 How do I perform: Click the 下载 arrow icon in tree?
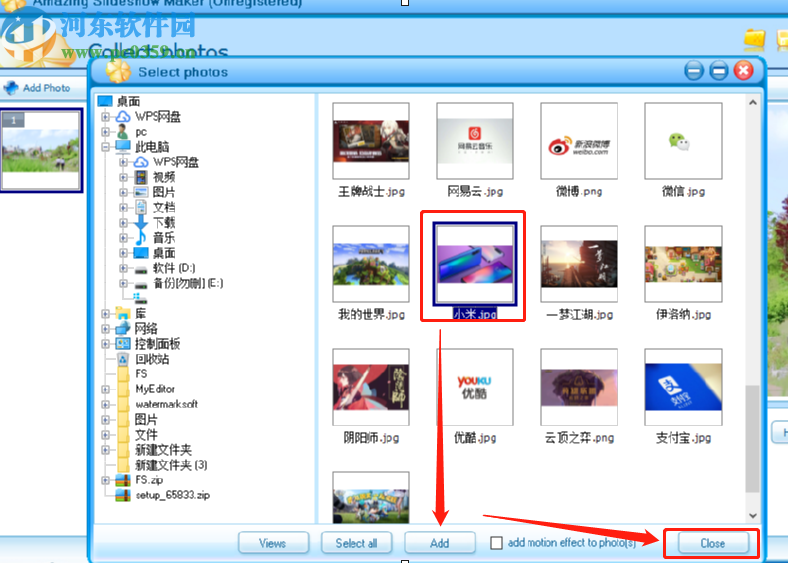141,222
